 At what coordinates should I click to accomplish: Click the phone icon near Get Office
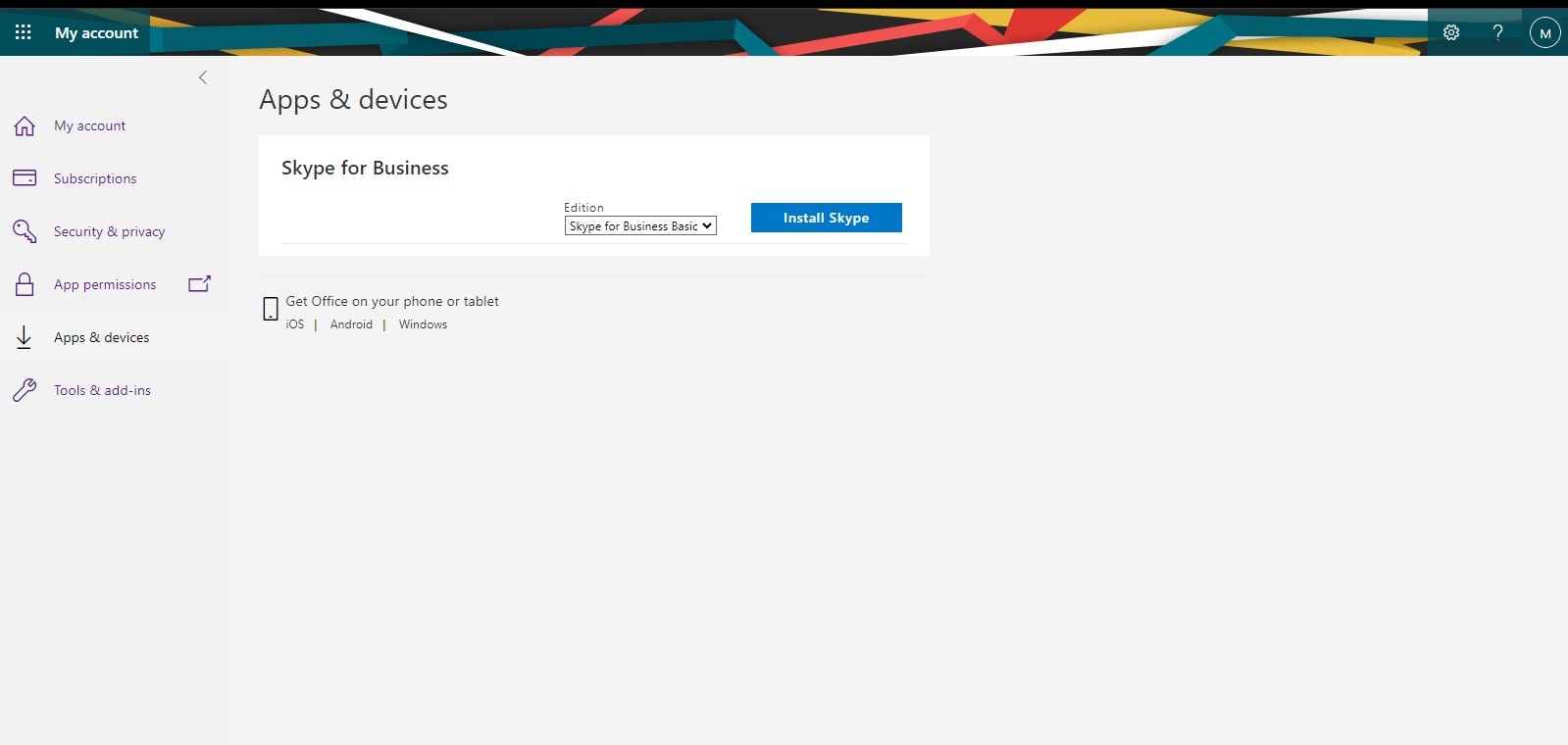pos(271,310)
